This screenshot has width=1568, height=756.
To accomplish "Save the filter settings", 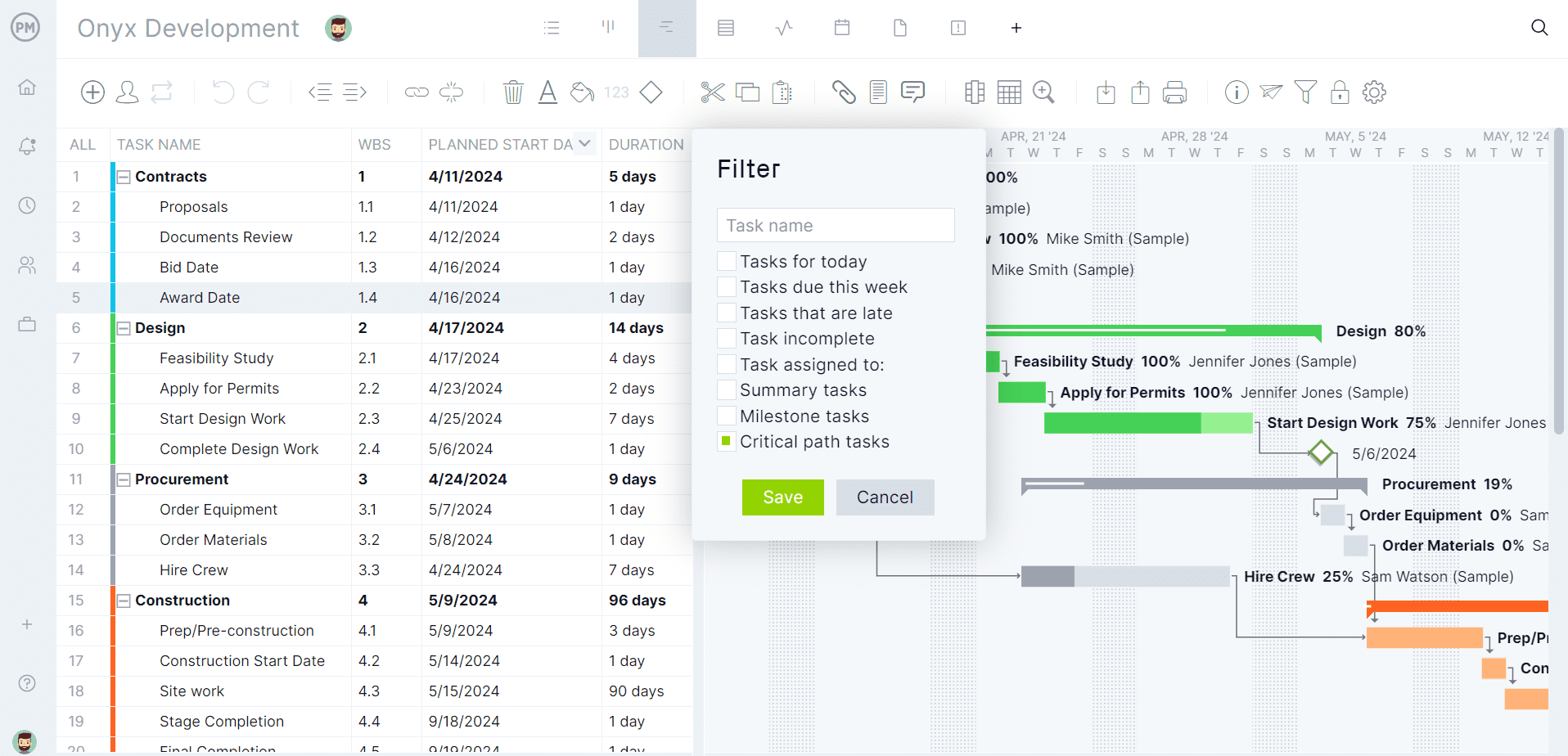I will pos(782,497).
